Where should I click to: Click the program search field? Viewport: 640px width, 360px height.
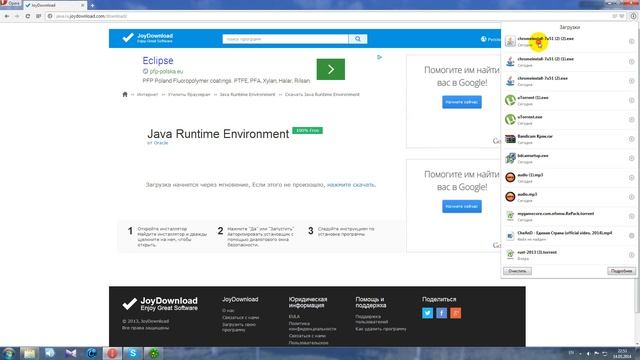click(285, 39)
